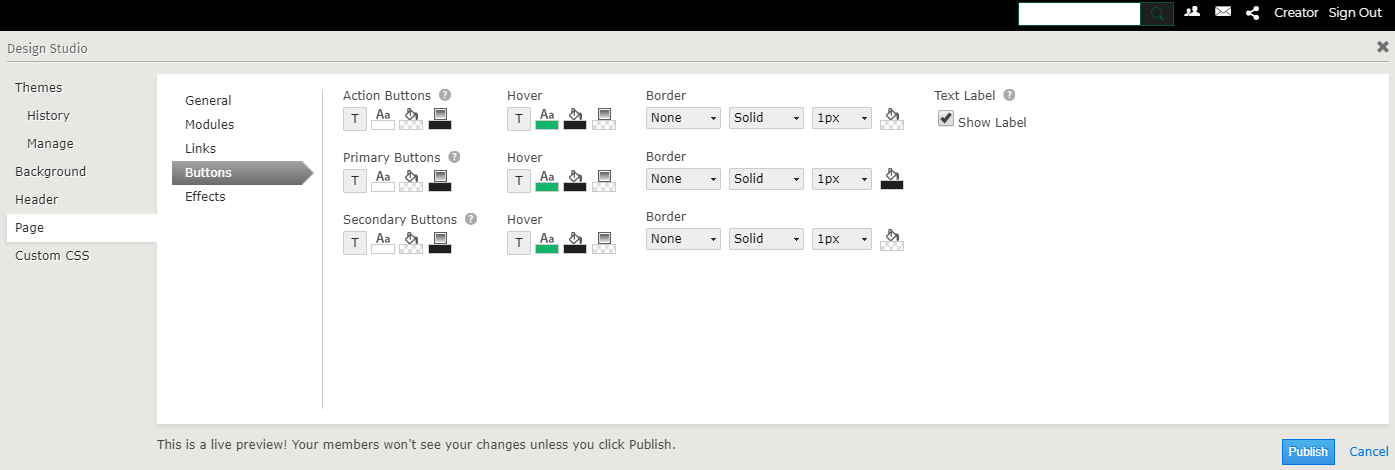Open the Action Buttons gradient color picker
This screenshot has width=1395, height=470.
tap(439, 119)
